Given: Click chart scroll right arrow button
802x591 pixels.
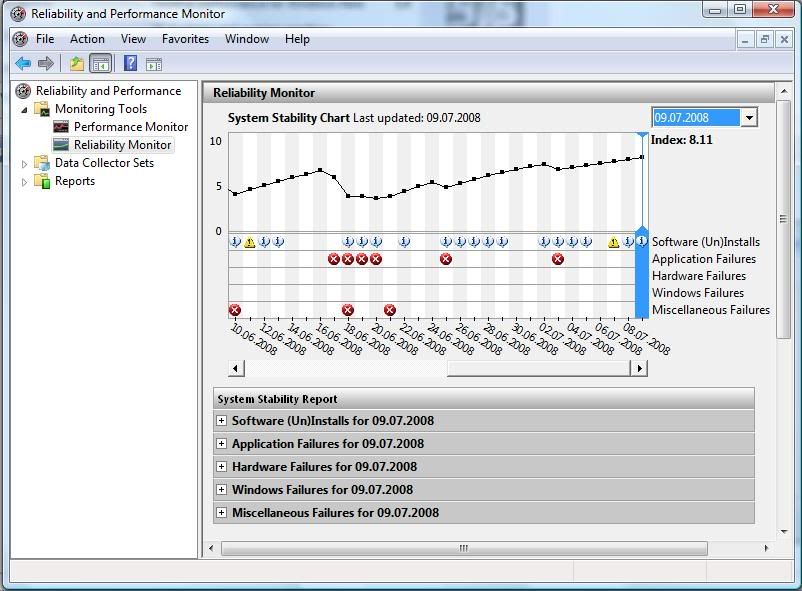Looking at the screenshot, I should click(640, 368).
